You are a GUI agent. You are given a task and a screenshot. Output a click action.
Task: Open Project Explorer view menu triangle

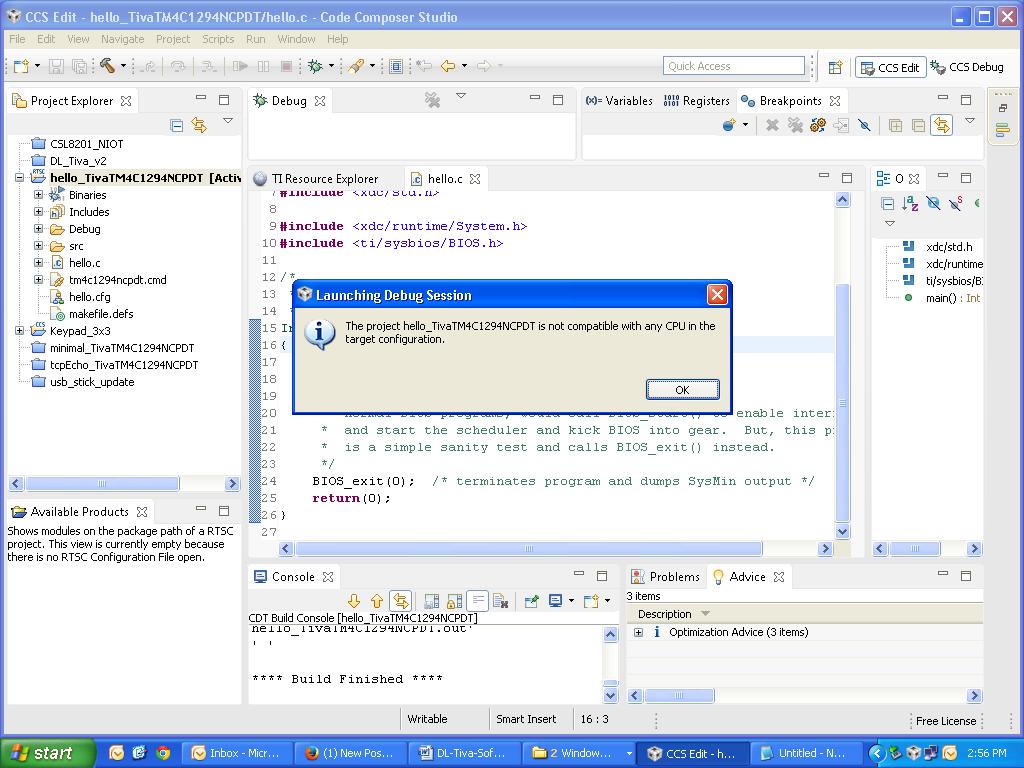228,121
